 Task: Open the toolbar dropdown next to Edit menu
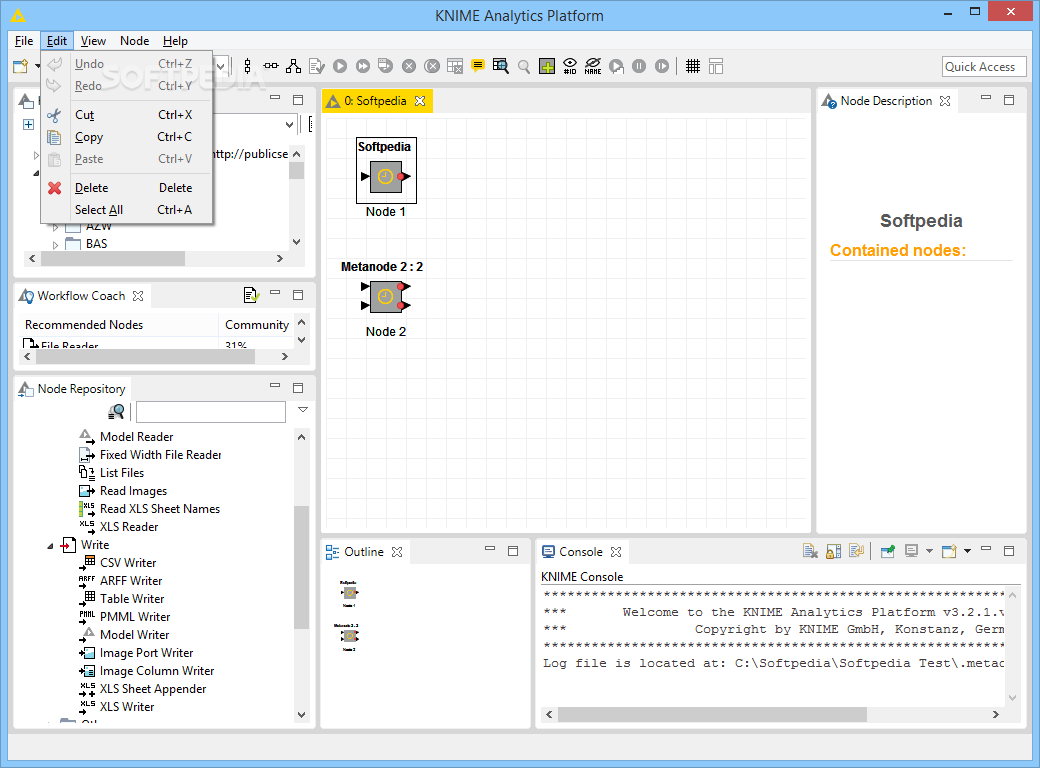[222, 66]
